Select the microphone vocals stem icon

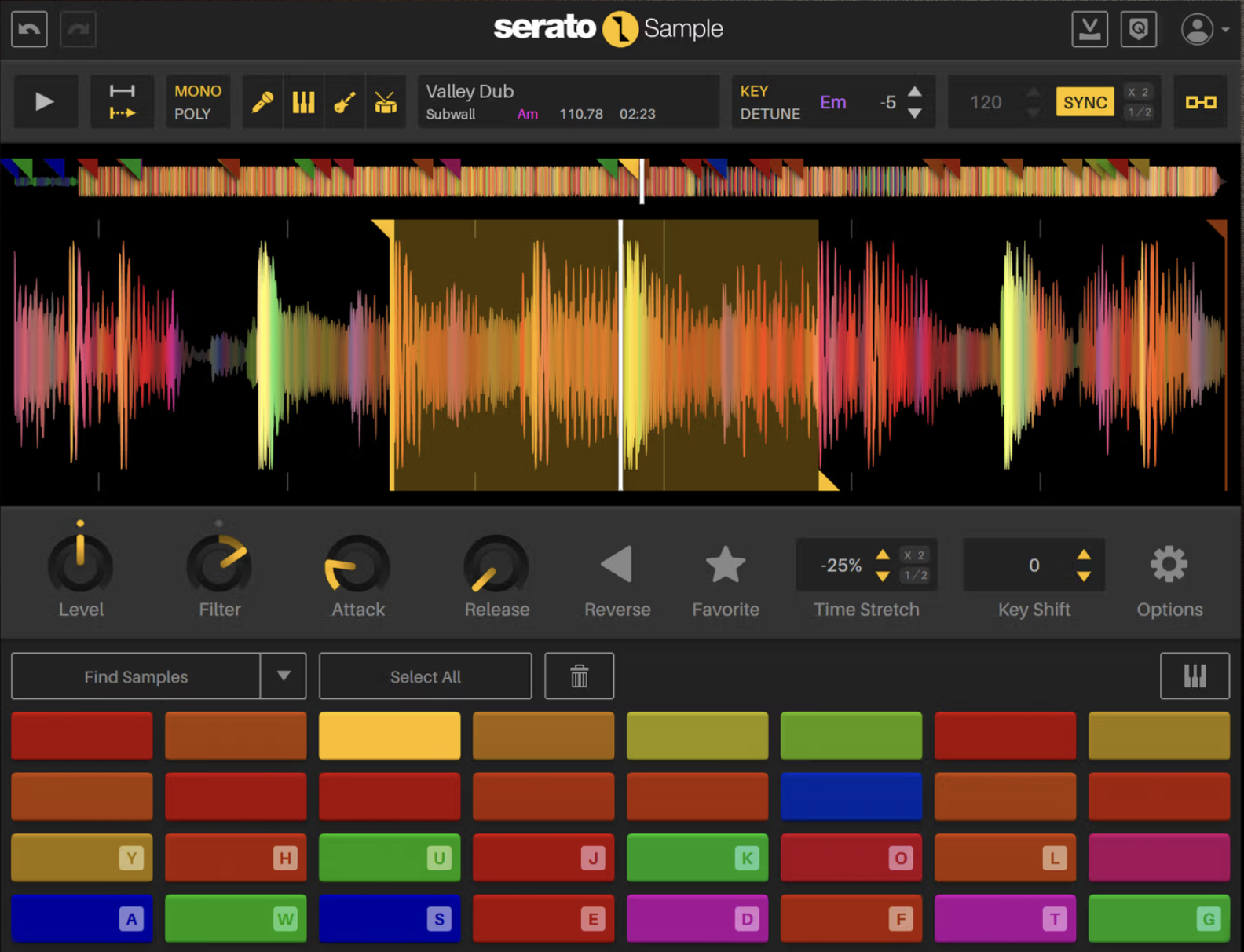(262, 102)
